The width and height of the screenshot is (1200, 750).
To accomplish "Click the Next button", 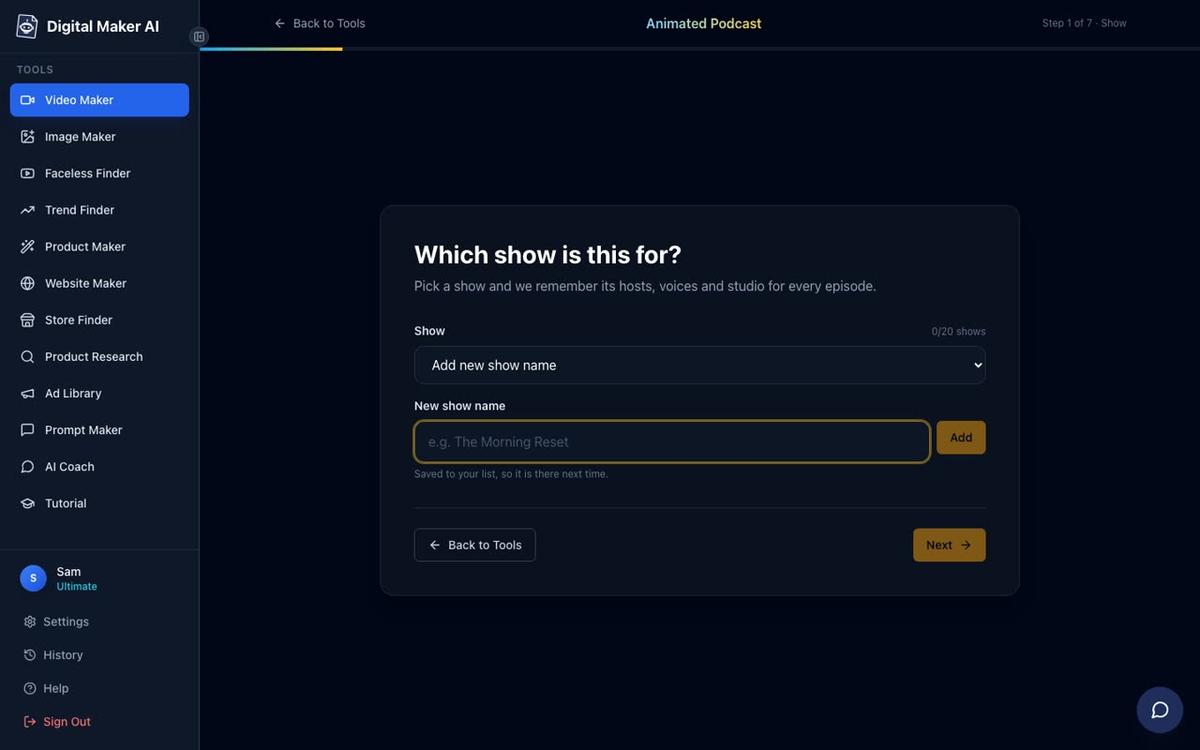I will pos(949,545).
